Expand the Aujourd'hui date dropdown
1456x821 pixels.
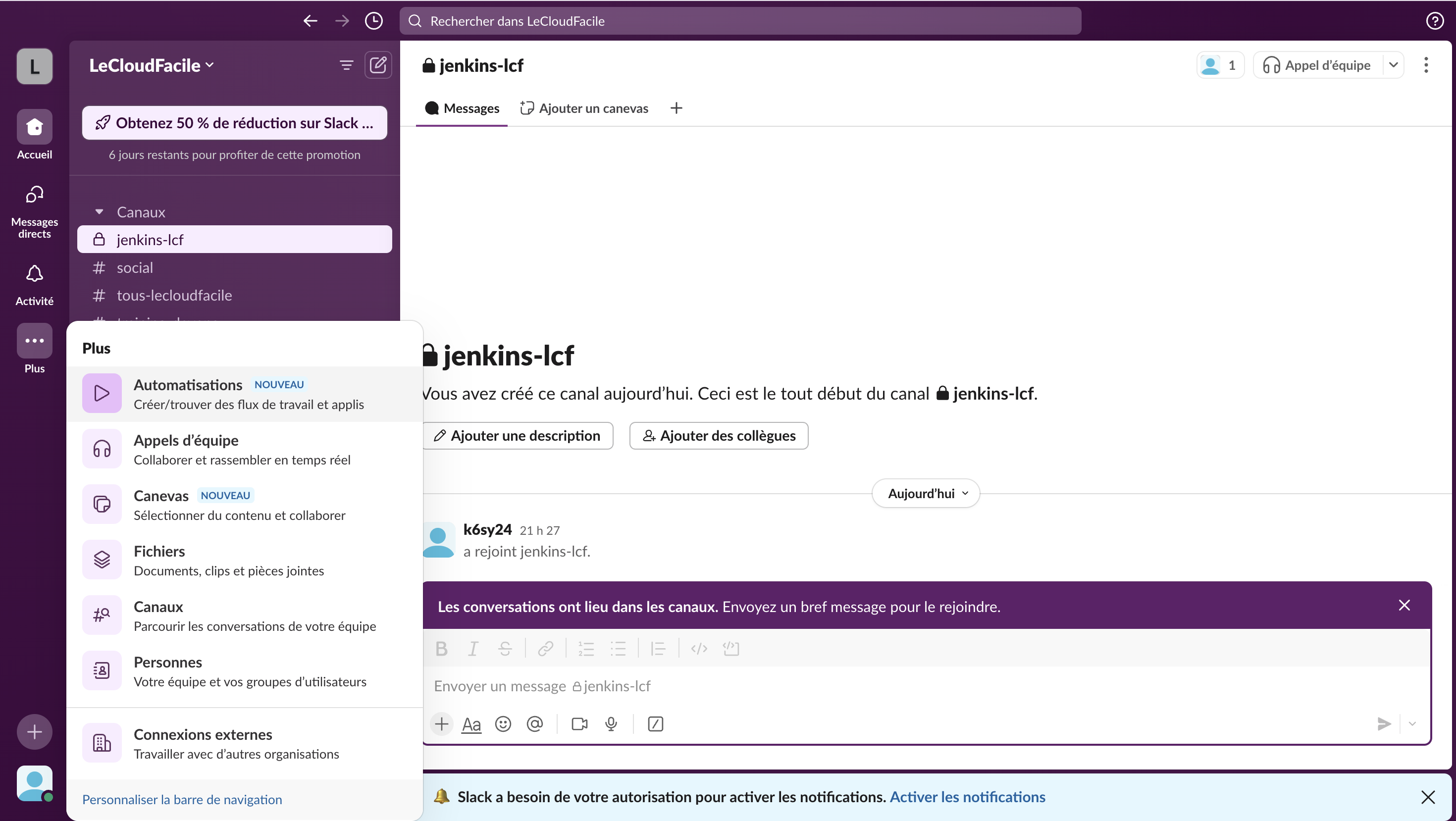click(x=925, y=493)
